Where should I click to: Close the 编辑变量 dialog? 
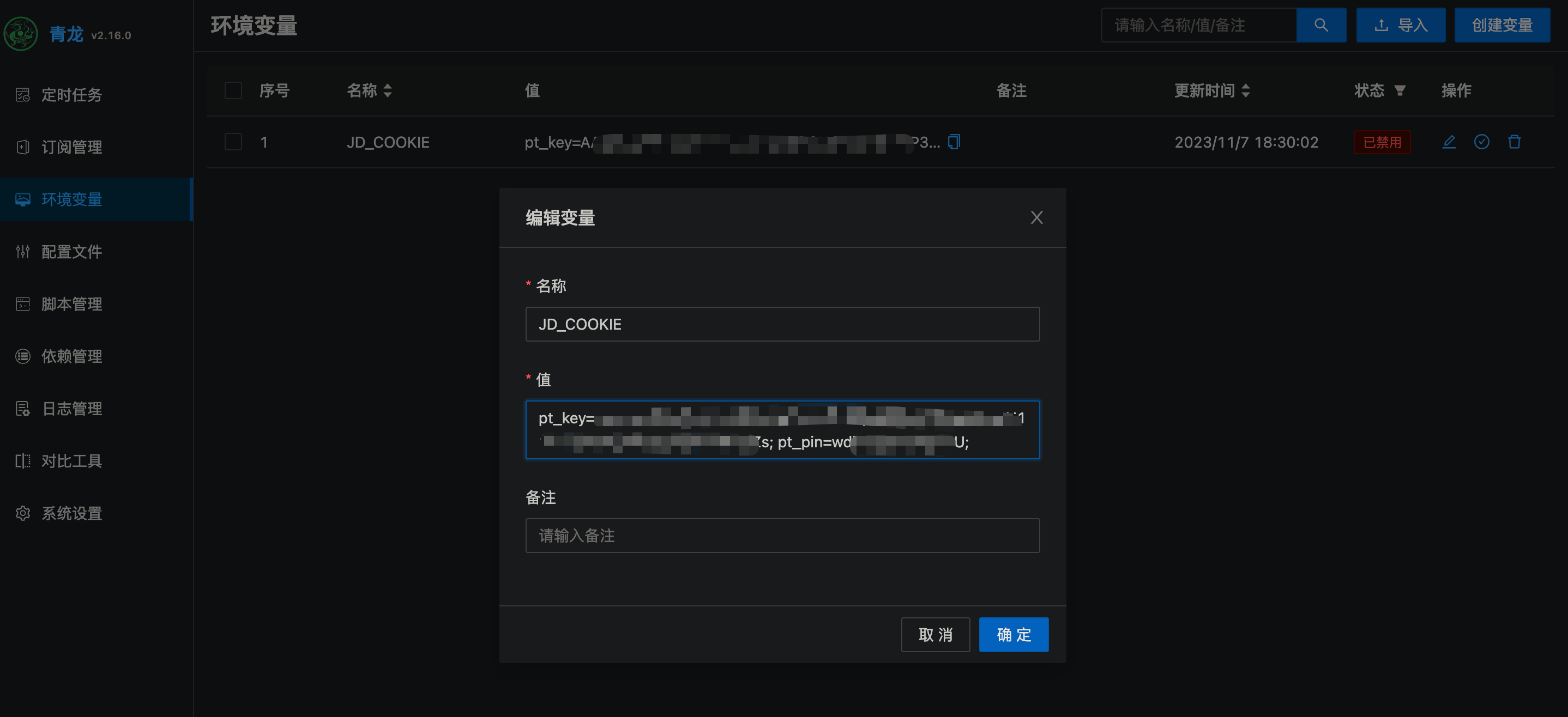[x=1036, y=218]
